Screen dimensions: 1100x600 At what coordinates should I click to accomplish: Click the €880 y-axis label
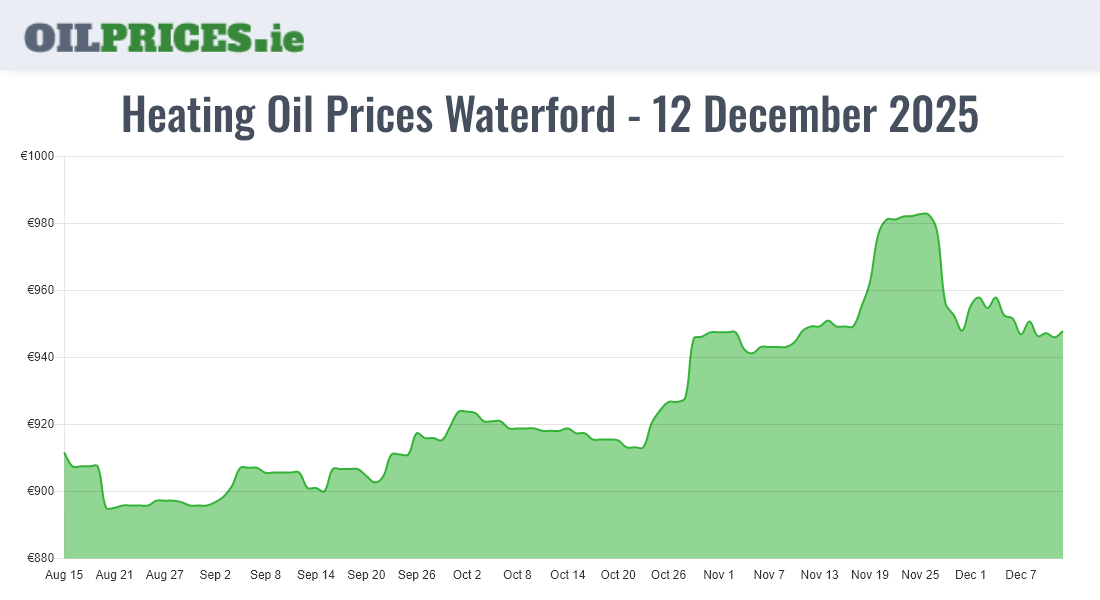tap(40, 558)
